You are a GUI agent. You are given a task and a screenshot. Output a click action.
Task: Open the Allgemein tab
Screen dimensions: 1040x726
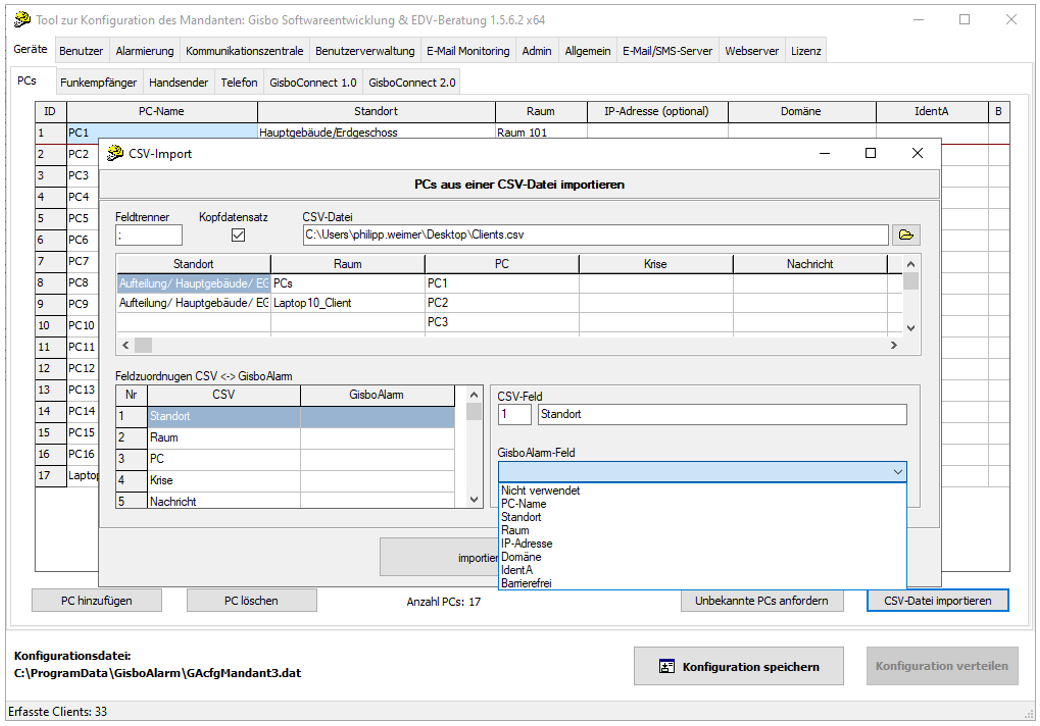pyautogui.click(x=588, y=51)
